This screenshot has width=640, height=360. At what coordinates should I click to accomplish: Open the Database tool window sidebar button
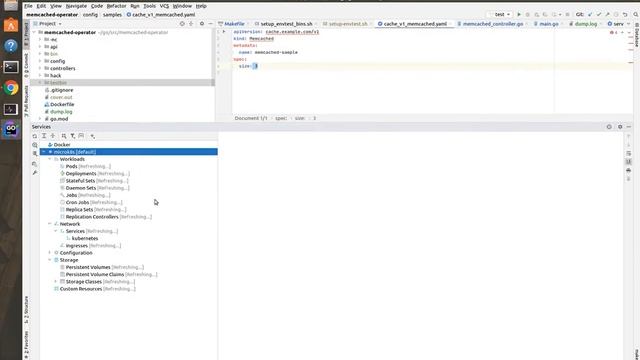click(636, 35)
